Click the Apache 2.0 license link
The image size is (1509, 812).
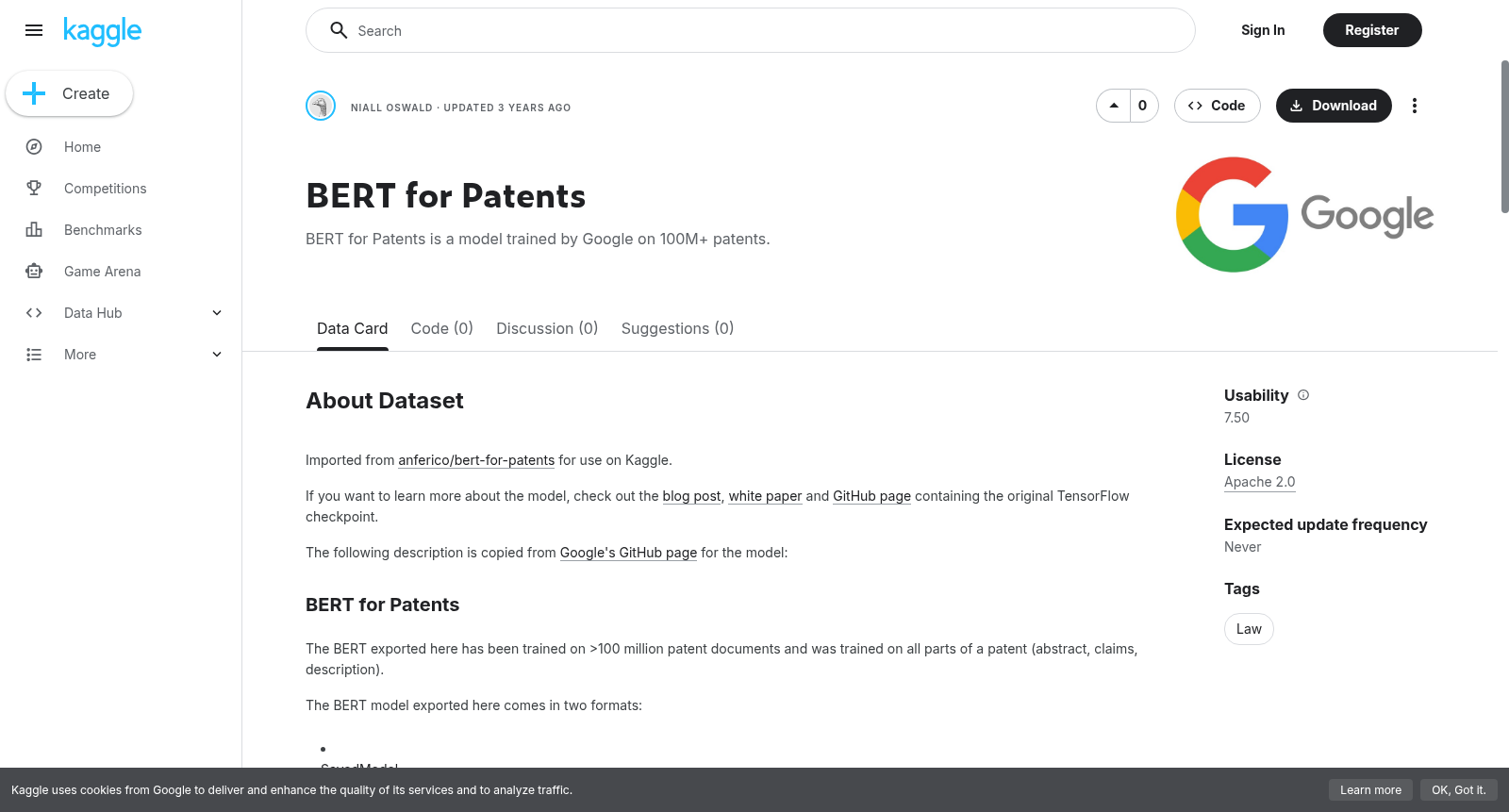[x=1259, y=482]
